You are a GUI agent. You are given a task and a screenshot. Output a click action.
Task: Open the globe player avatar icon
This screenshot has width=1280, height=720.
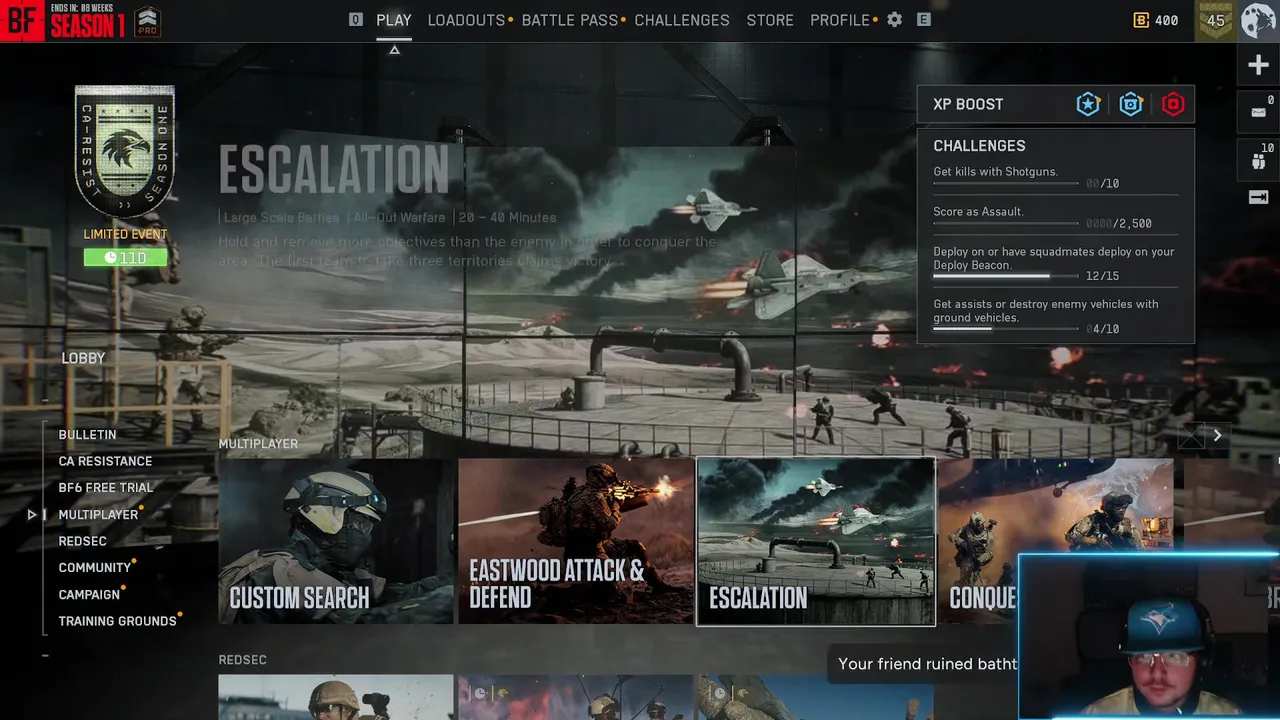point(1258,20)
